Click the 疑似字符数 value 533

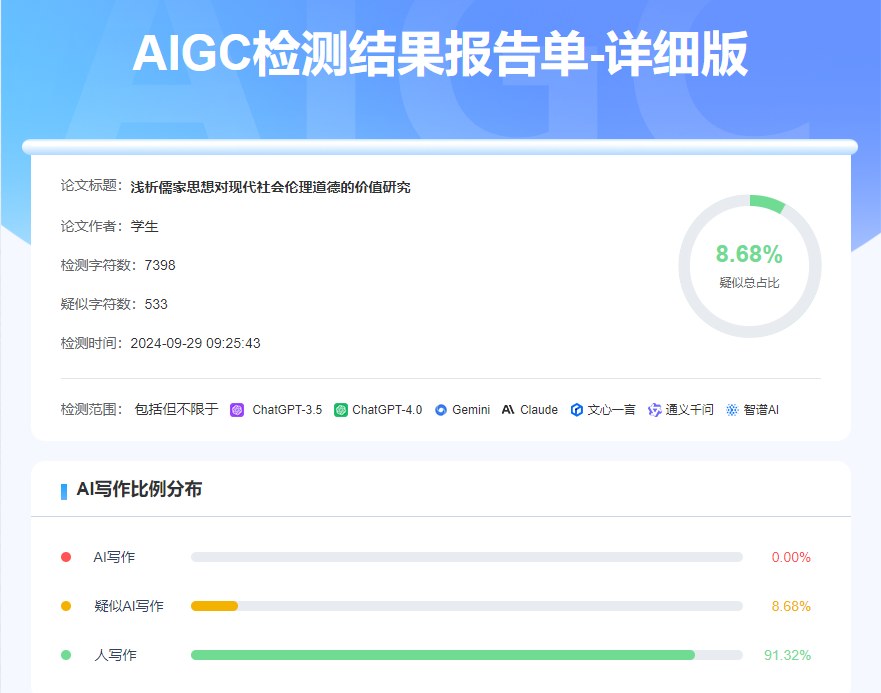(x=156, y=304)
